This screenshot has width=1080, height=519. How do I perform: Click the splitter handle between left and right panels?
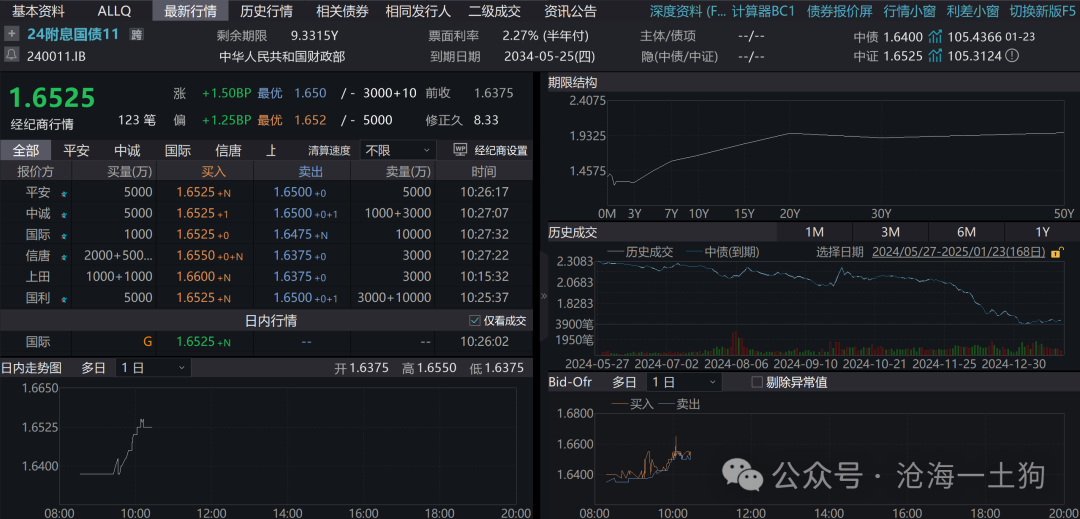pyautogui.click(x=544, y=296)
